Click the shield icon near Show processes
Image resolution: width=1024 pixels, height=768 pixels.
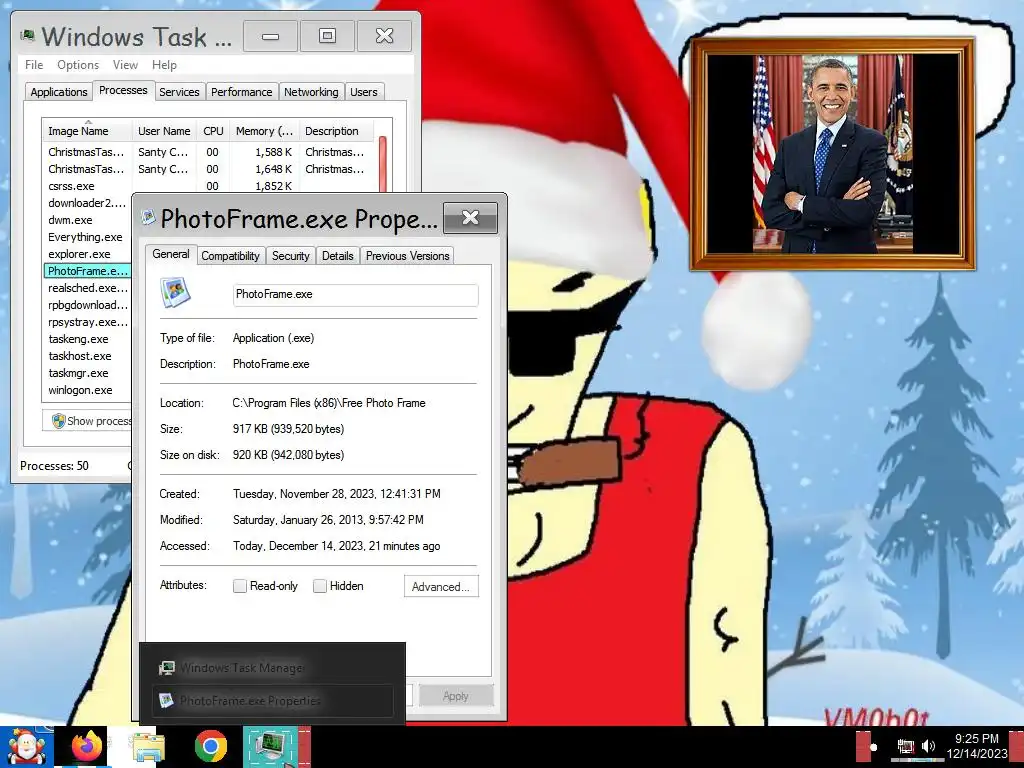(58, 421)
